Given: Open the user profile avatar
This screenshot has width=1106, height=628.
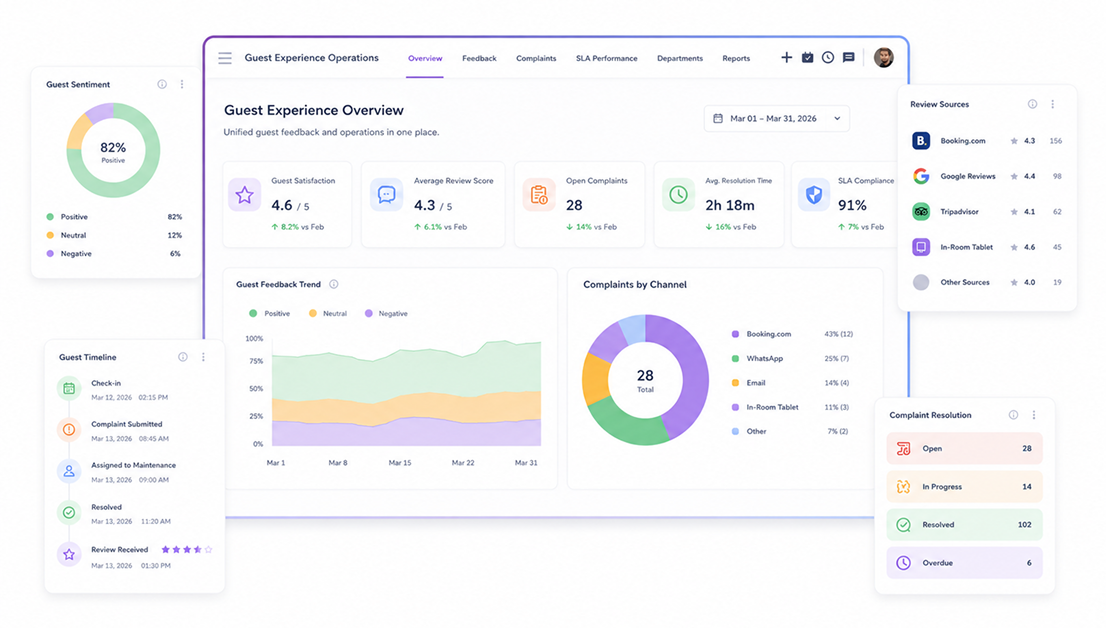Looking at the screenshot, I should tap(884, 57).
